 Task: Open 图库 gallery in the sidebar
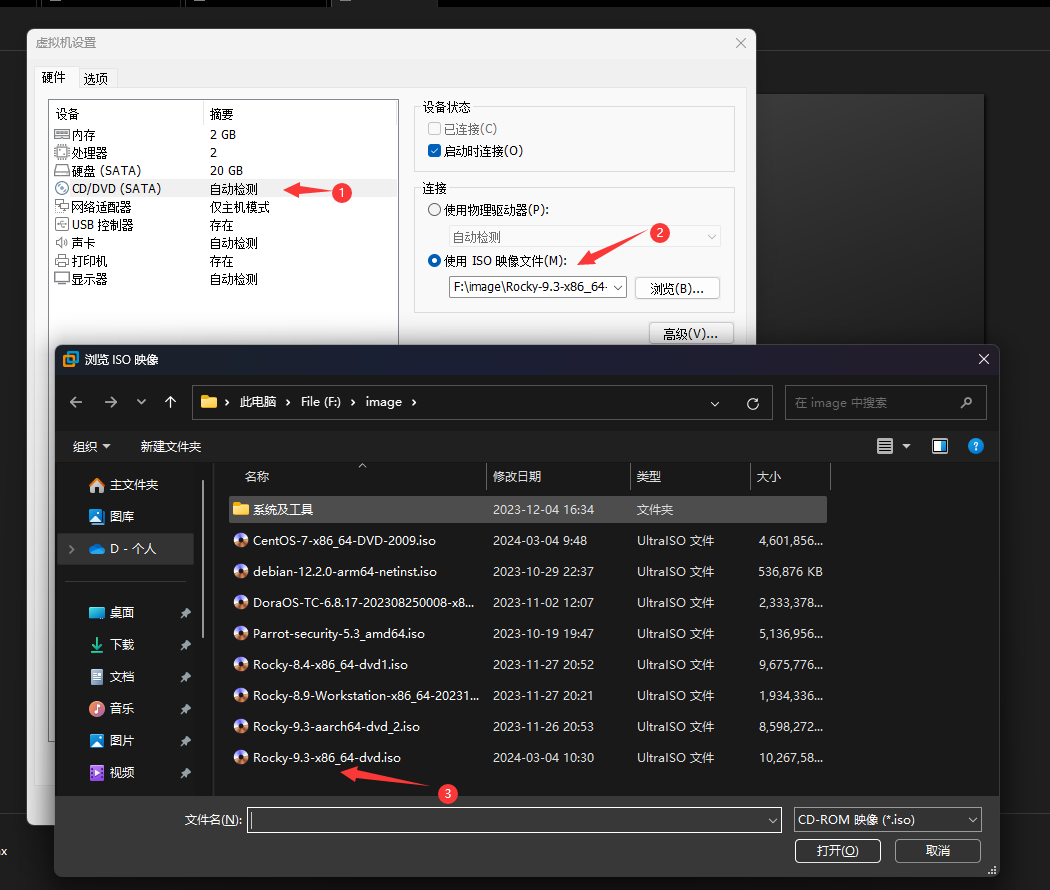pyautogui.click(x=112, y=516)
